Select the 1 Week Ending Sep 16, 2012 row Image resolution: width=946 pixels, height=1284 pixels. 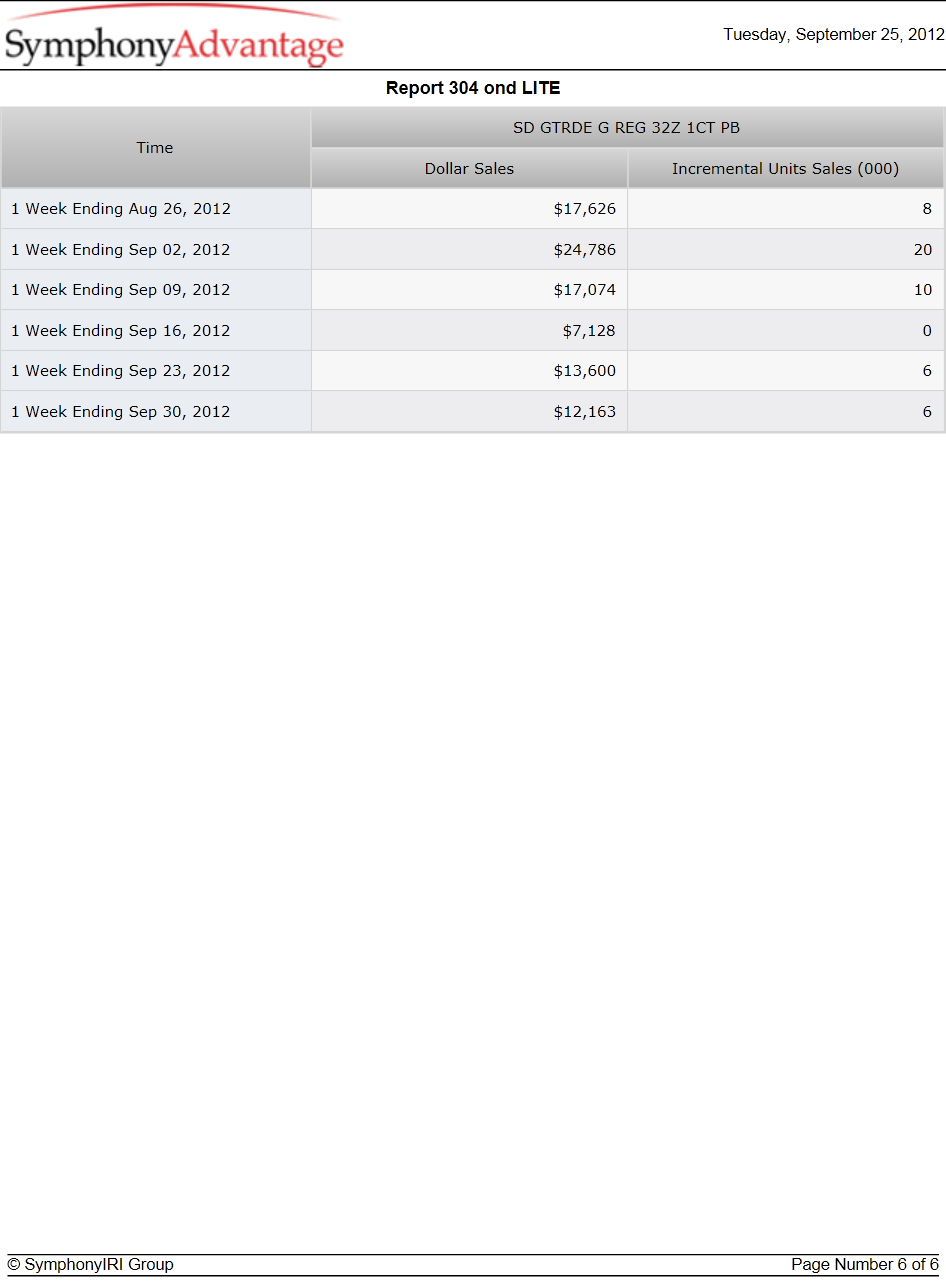pos(473,331)
